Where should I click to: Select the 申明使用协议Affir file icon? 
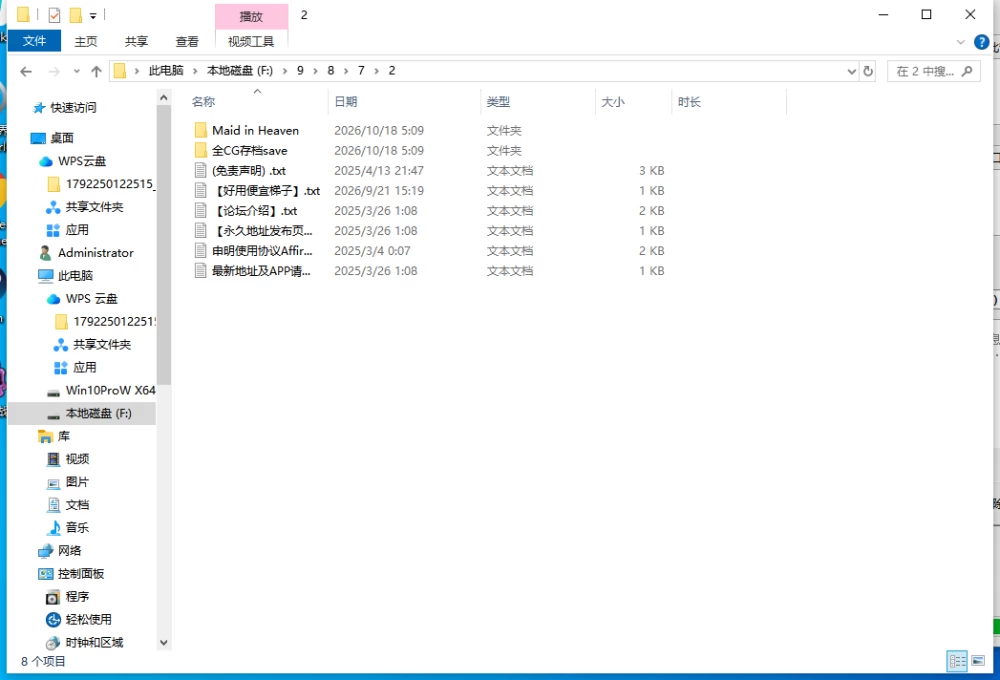click(200, 251)
